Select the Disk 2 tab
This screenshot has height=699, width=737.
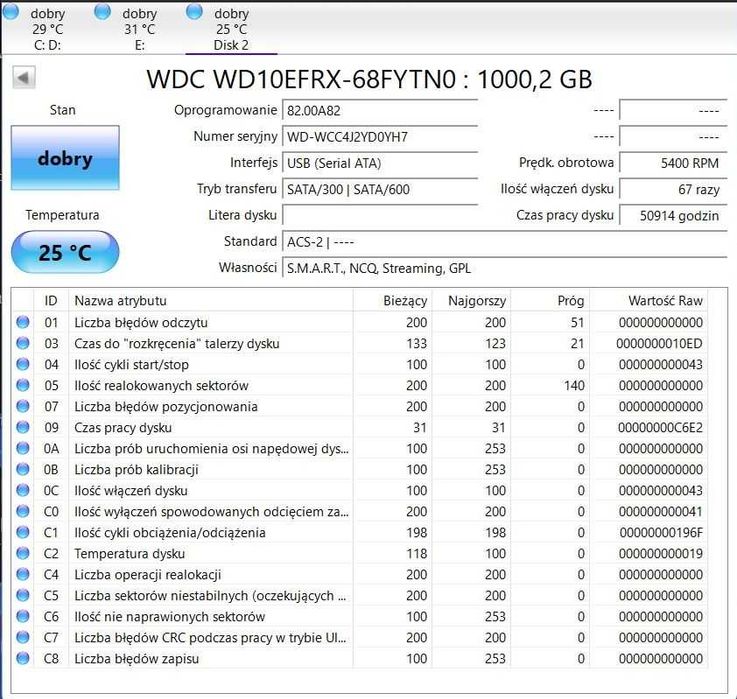pyautogui.click(x=230, y=28)
